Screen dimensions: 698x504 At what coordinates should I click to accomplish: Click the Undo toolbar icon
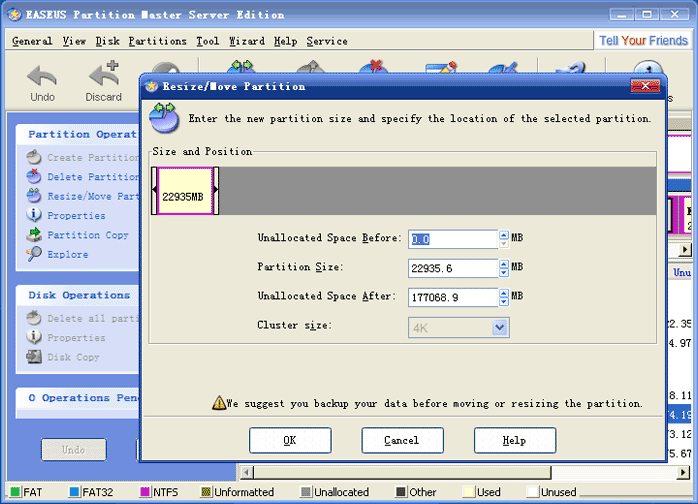click(42, 76)
